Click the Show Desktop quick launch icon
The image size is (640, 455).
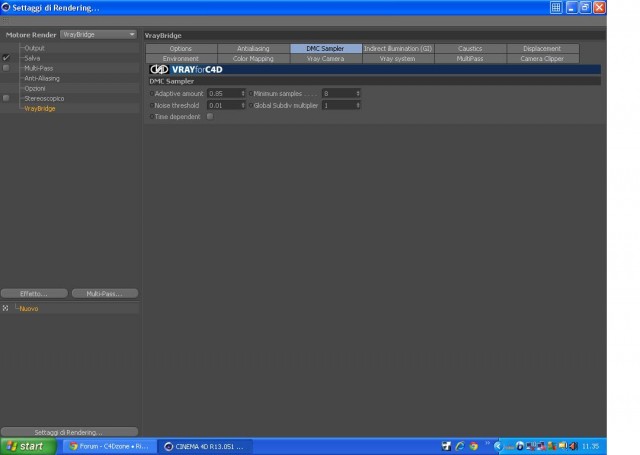tap(446, 446)
